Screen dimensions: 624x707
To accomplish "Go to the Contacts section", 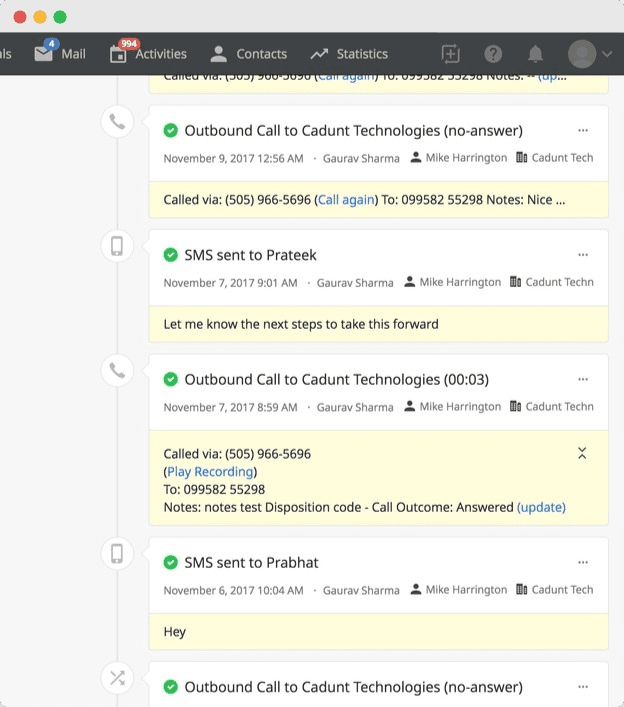I will click(248, 54).
